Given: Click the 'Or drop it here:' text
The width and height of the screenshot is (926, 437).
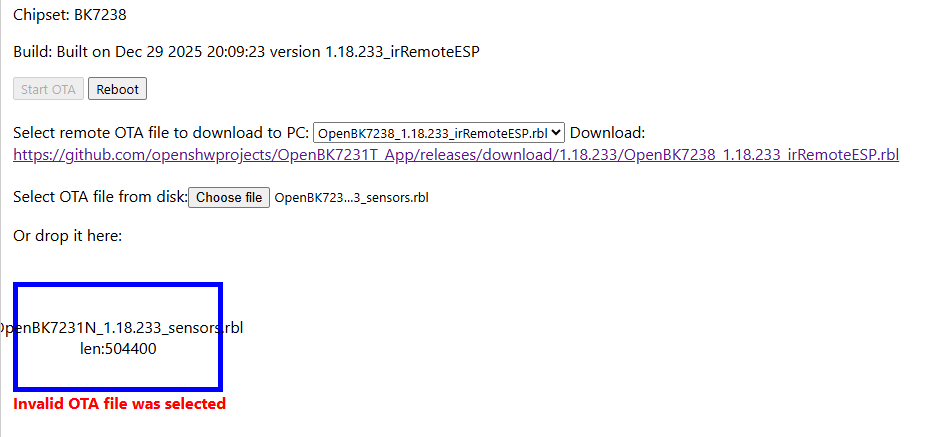Looking at the screenshot, I should [x=68, y=236].
